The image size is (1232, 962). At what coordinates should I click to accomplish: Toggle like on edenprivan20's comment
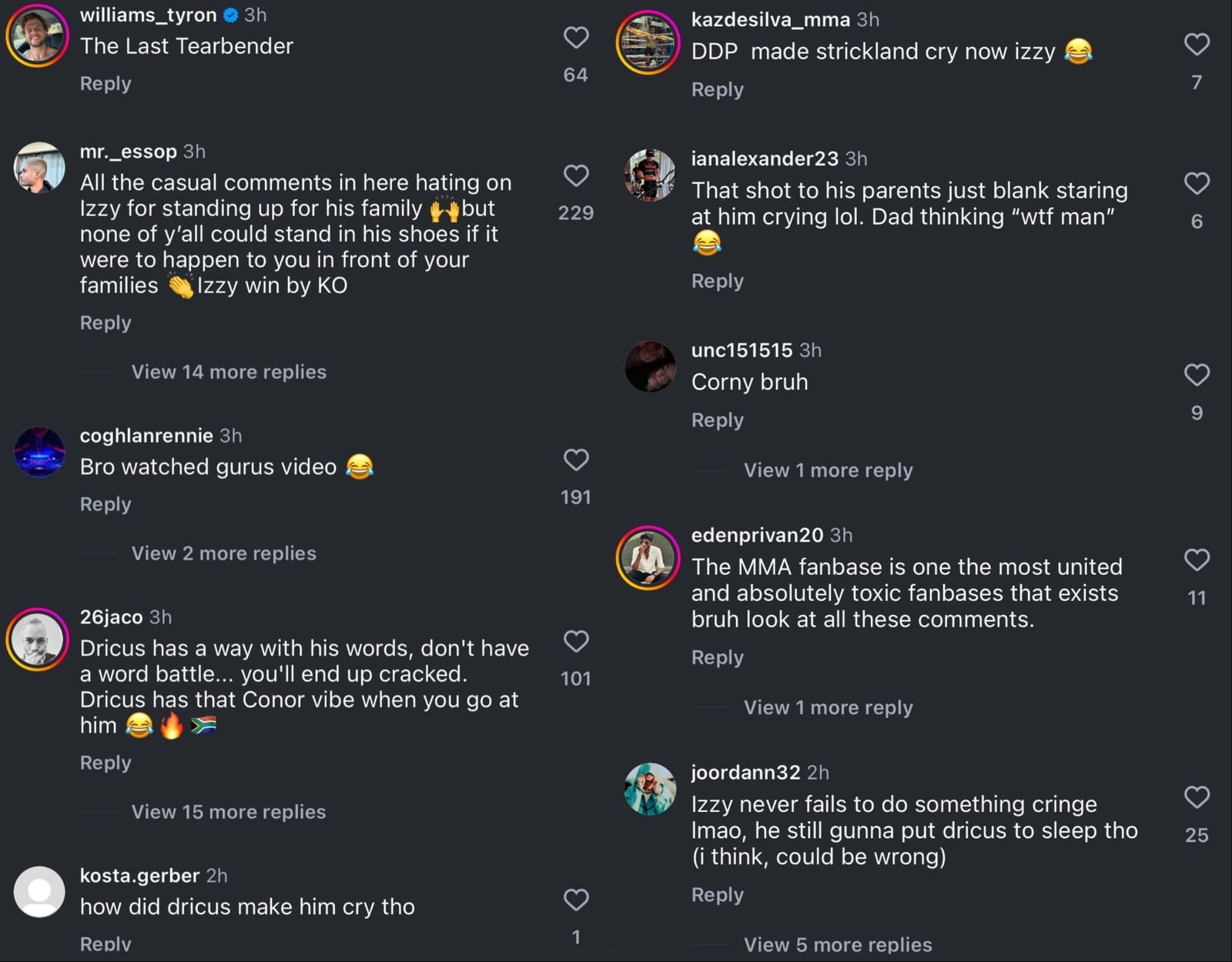pyautogui.click(x=1197, y=559)
